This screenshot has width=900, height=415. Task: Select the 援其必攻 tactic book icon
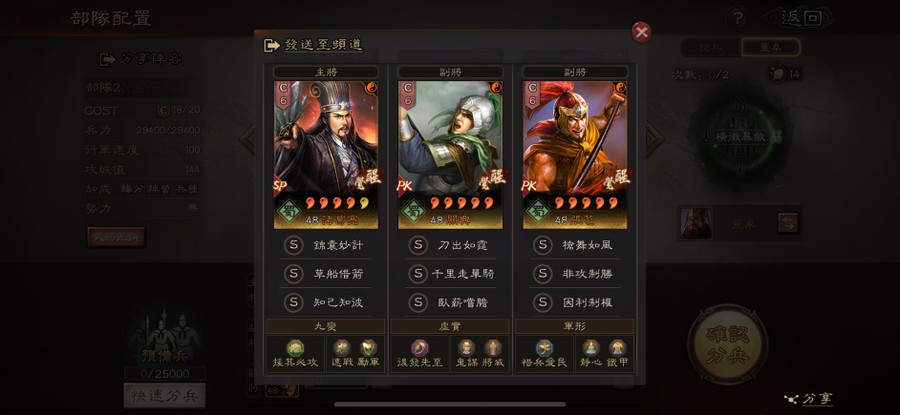295,348
